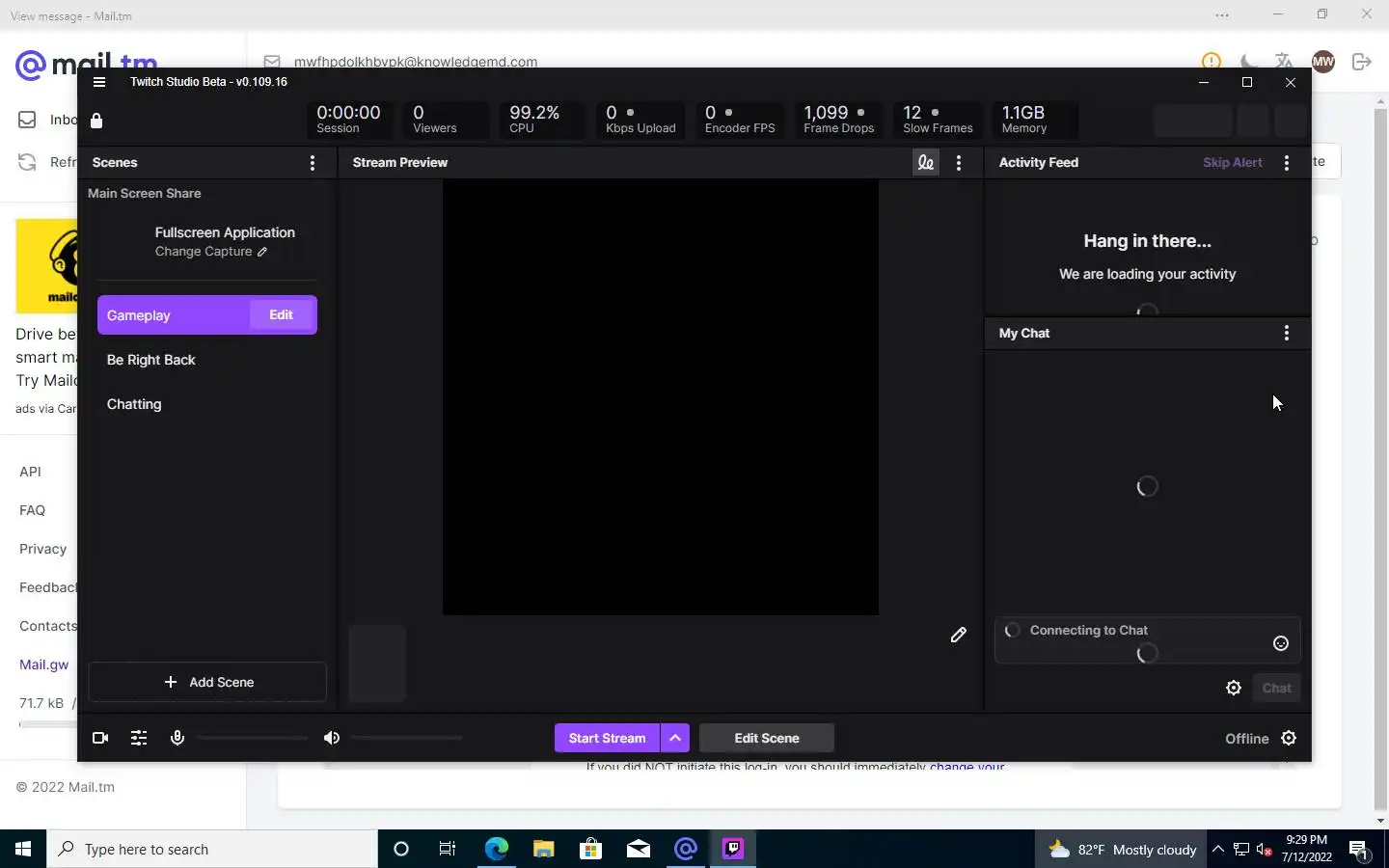Open Mail.tm MW account avatar
Image resolution: width=1389 pixels, height=868 pixels.
pos(1323,61)
